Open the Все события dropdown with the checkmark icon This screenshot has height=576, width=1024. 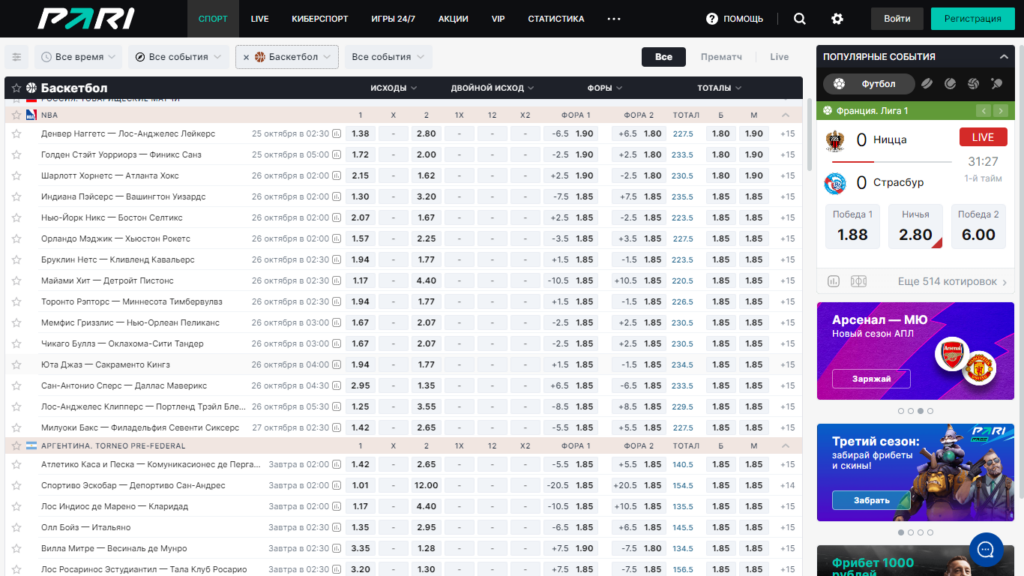(178, 57)
